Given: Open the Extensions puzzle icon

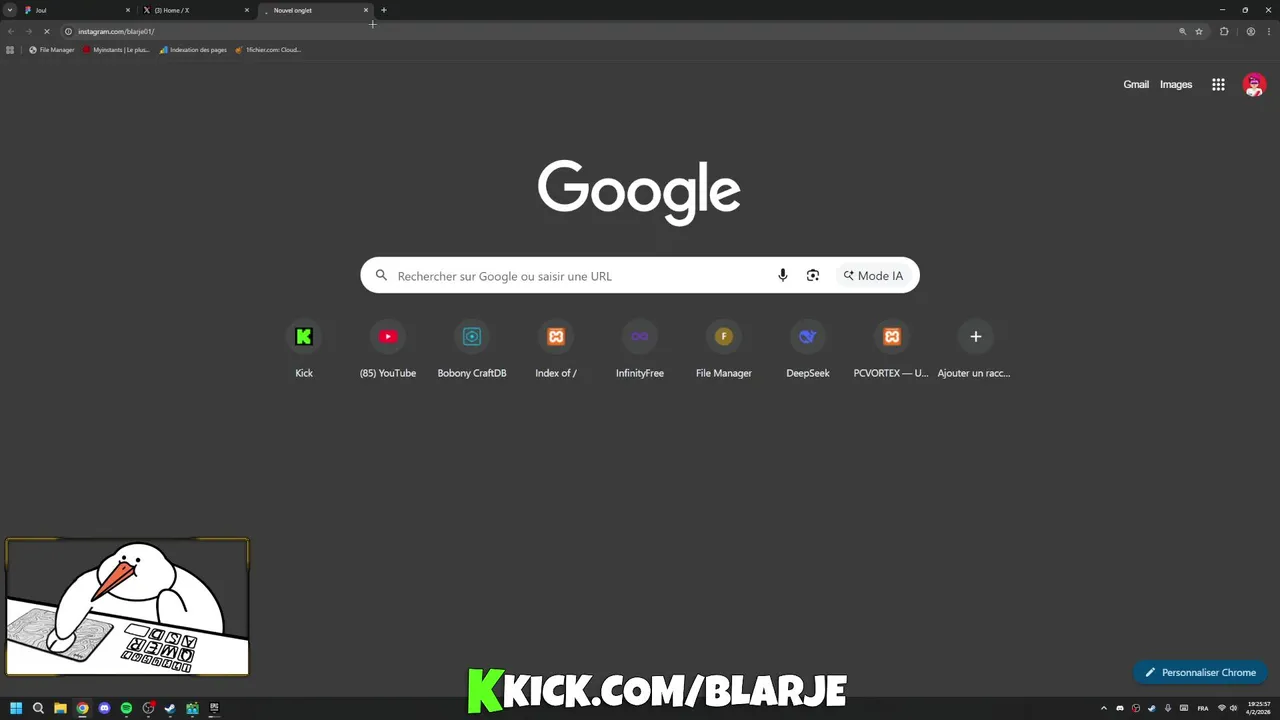Looking at the screenshot, I should coord(1224,31).
